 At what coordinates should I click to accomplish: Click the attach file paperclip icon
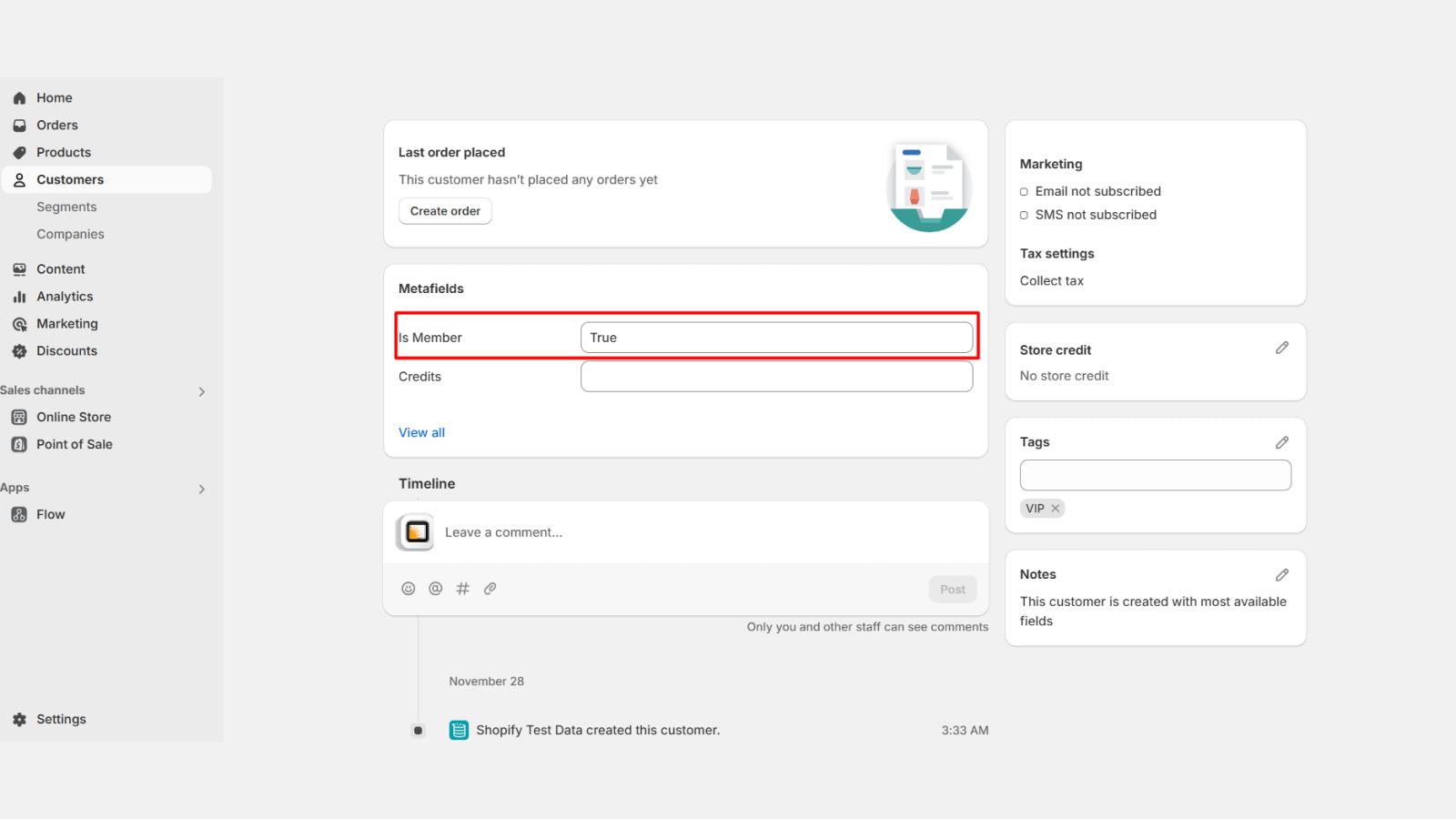[x=490, y=589]
